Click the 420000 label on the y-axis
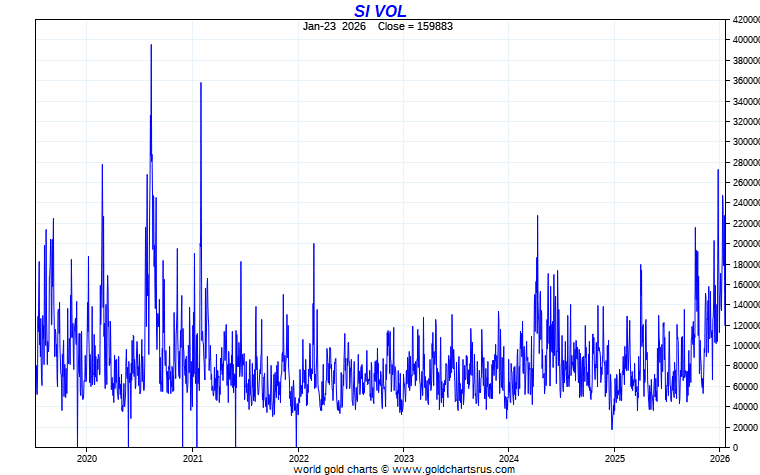This screenshot has width=760, height=475. click(746, 20)
